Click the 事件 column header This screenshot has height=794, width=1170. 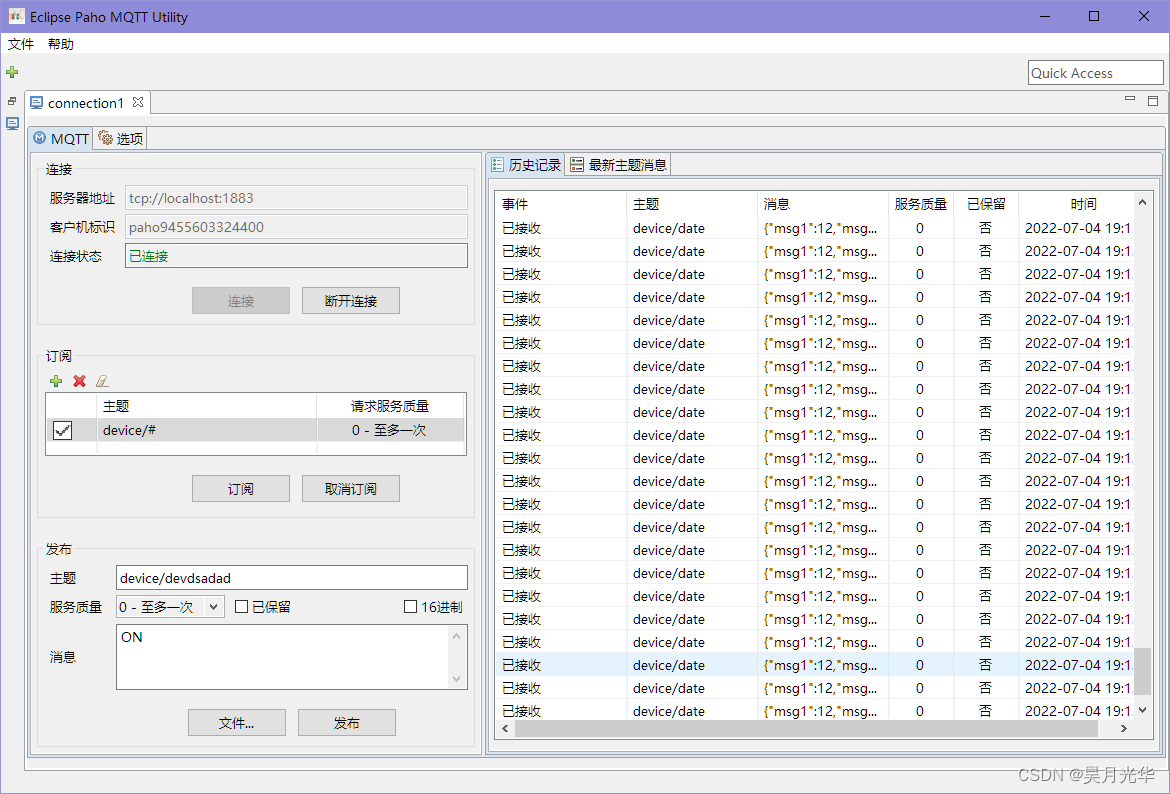pos(560,204)
